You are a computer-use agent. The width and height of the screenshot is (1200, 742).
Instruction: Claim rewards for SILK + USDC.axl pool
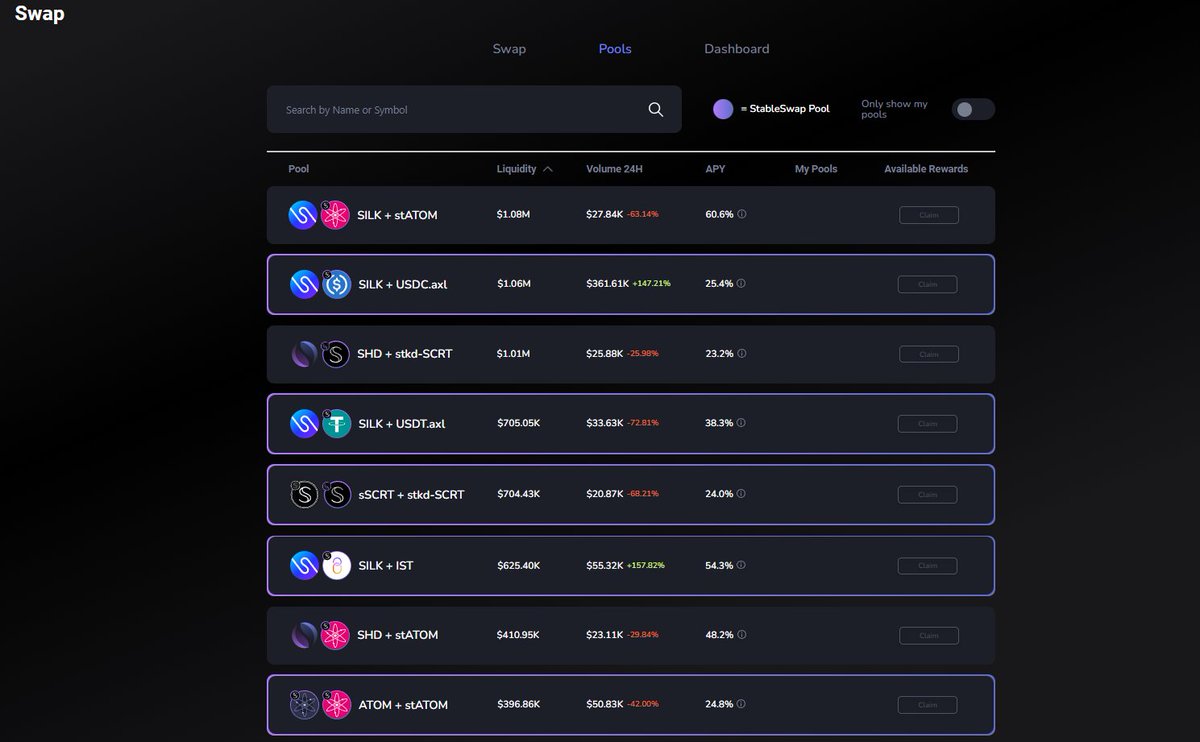[x=927, y=284]
